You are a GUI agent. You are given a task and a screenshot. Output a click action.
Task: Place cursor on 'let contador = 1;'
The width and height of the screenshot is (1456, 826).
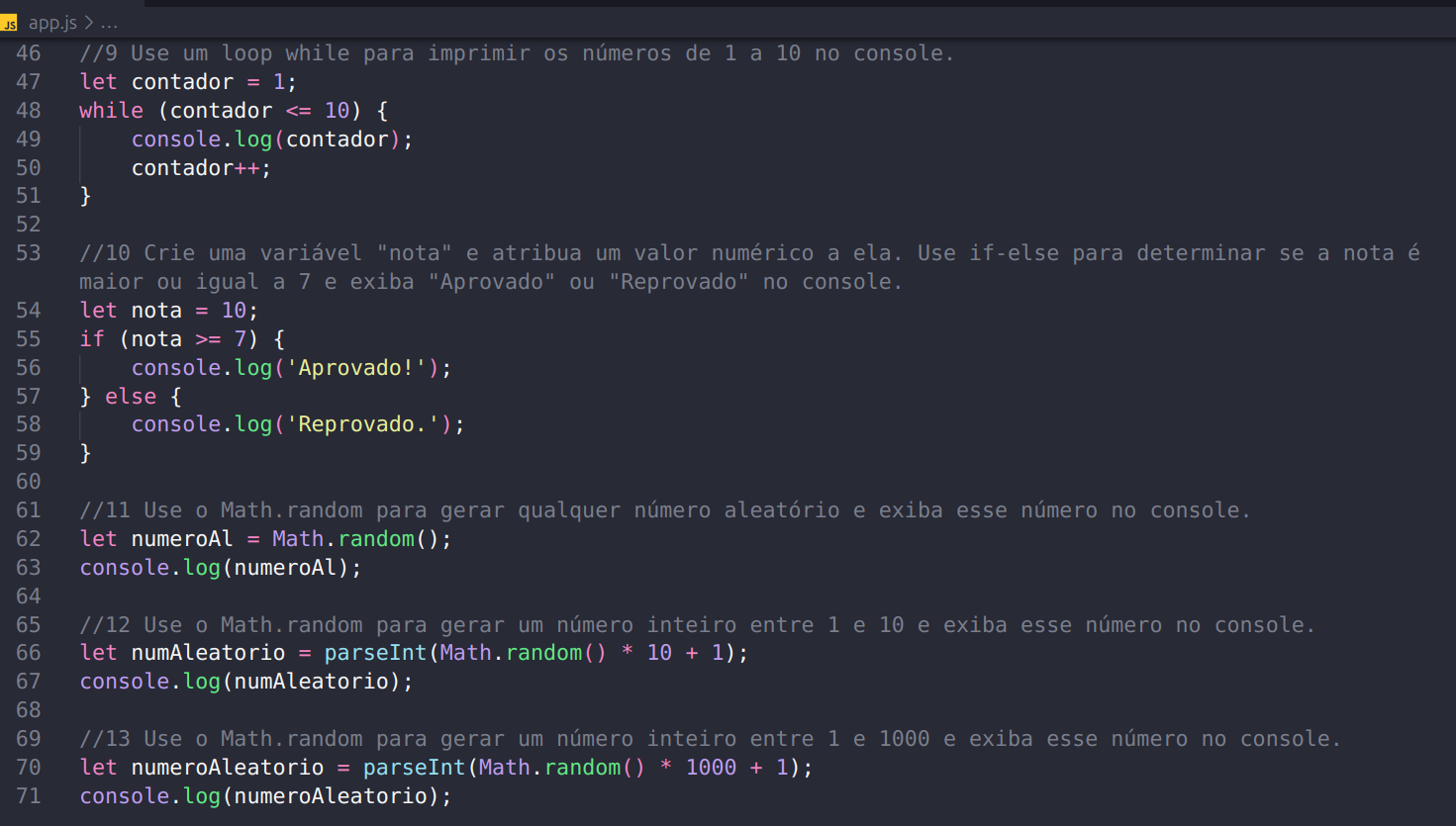[188, 82]
